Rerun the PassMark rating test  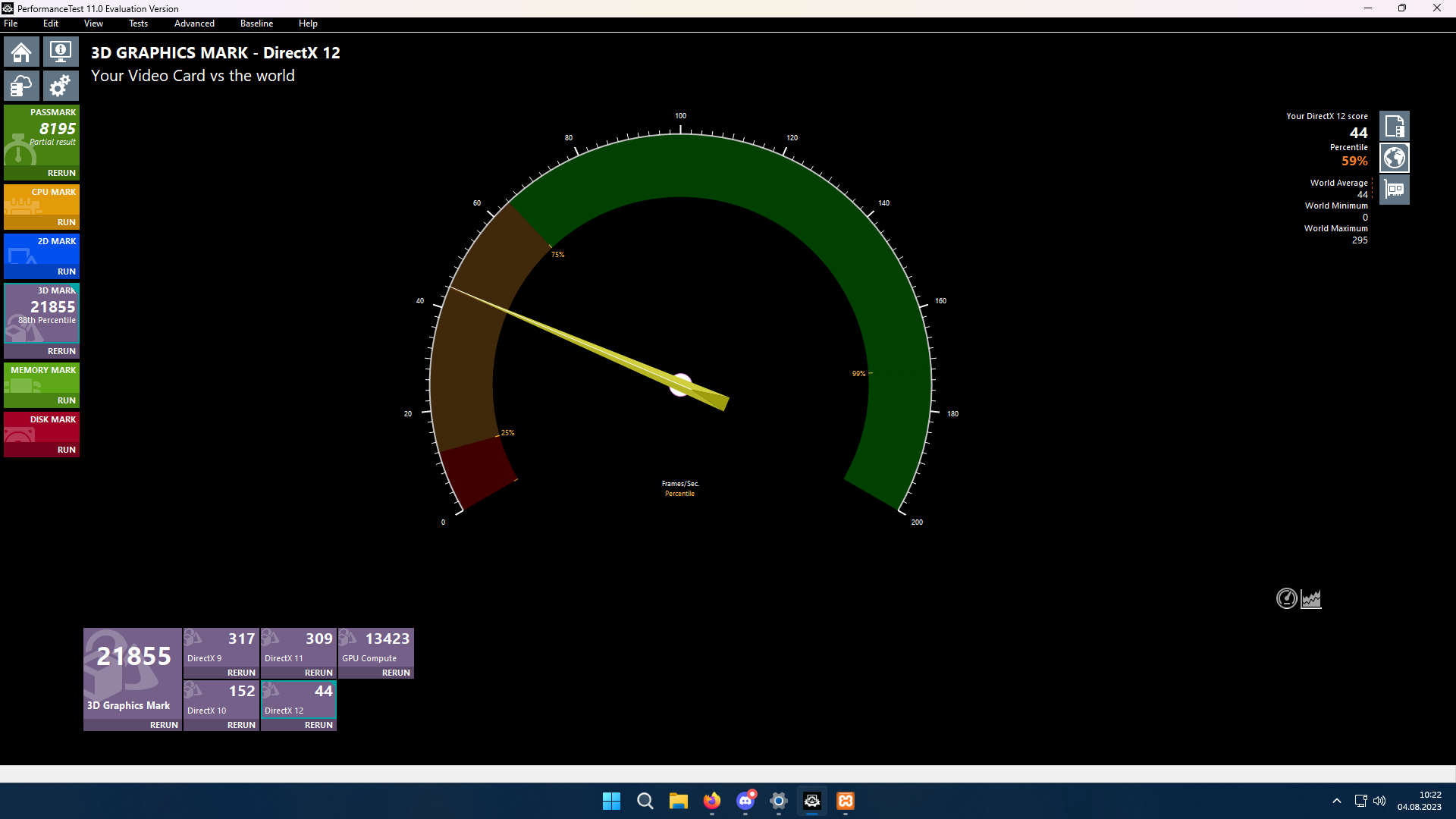[x=61, y=173]
